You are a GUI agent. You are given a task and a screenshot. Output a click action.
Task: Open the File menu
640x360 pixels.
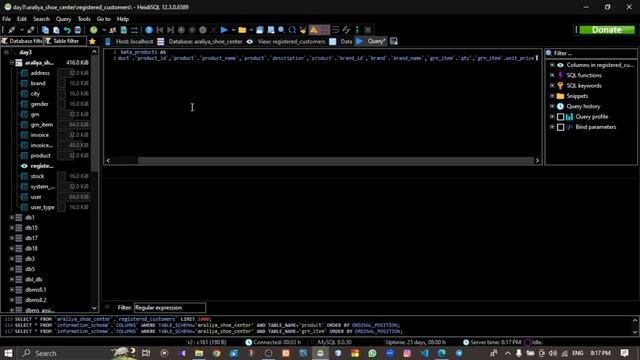click(7, 19)
